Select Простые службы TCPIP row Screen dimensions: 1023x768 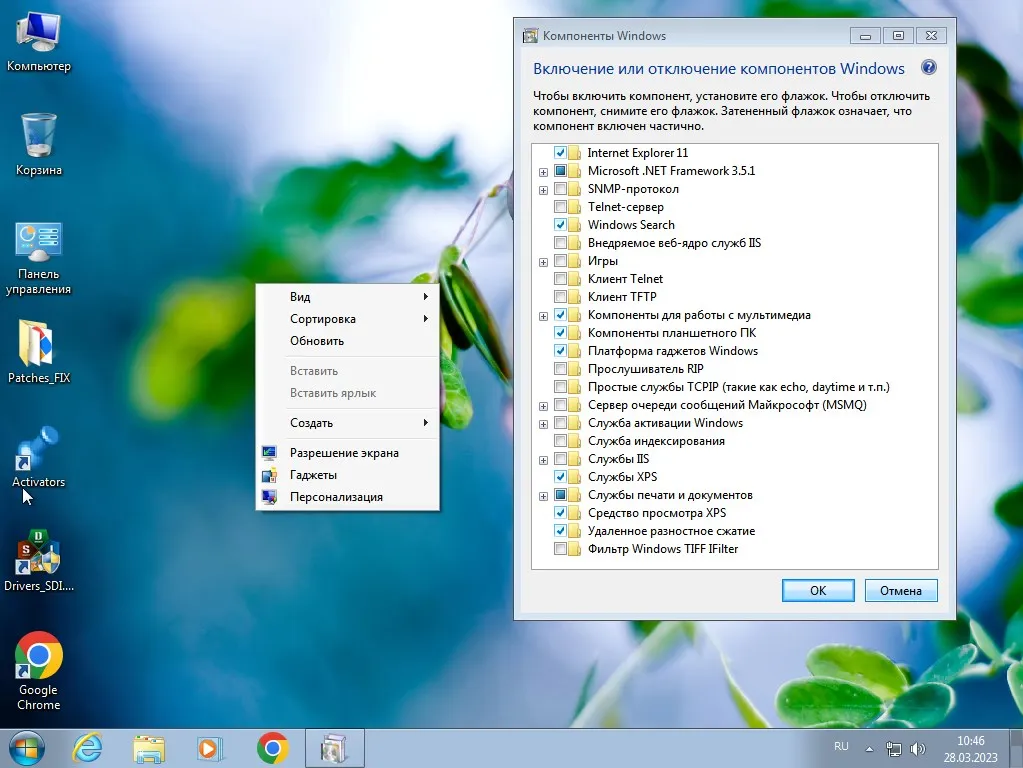739,387
